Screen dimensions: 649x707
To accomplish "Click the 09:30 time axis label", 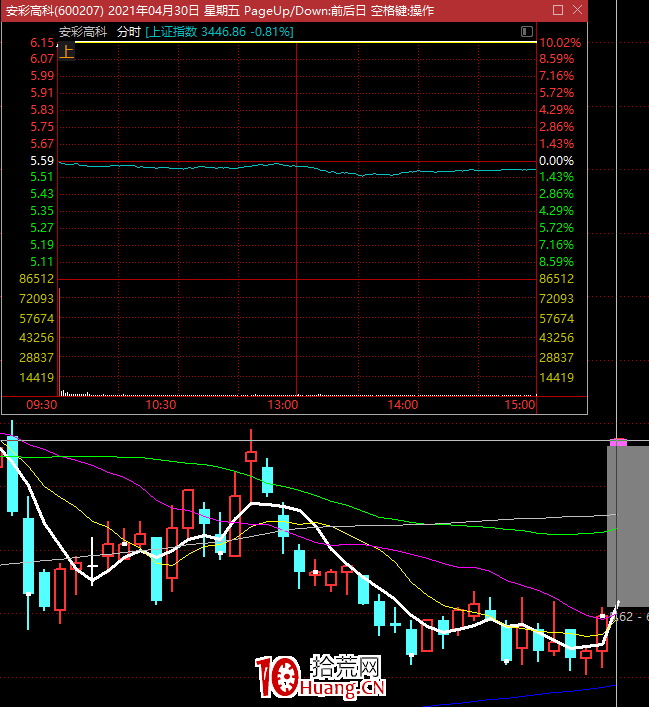I will point(41,404).
